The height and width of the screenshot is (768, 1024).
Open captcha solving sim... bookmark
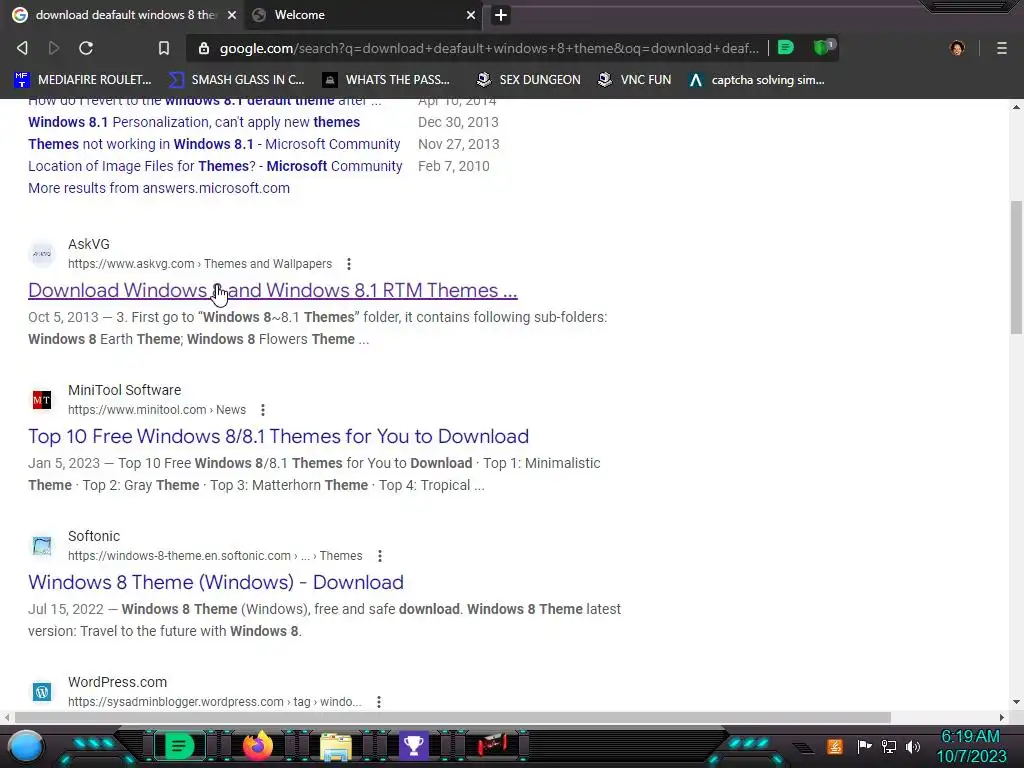(x=757, y=80)
